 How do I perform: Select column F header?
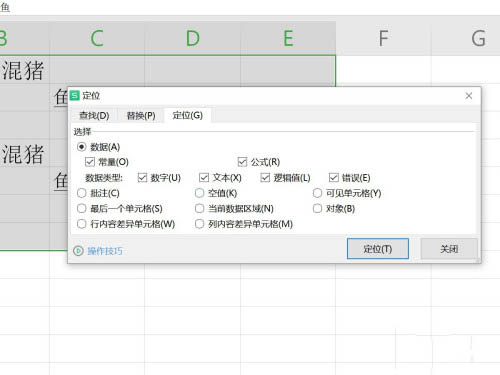(x=384, y=38)
